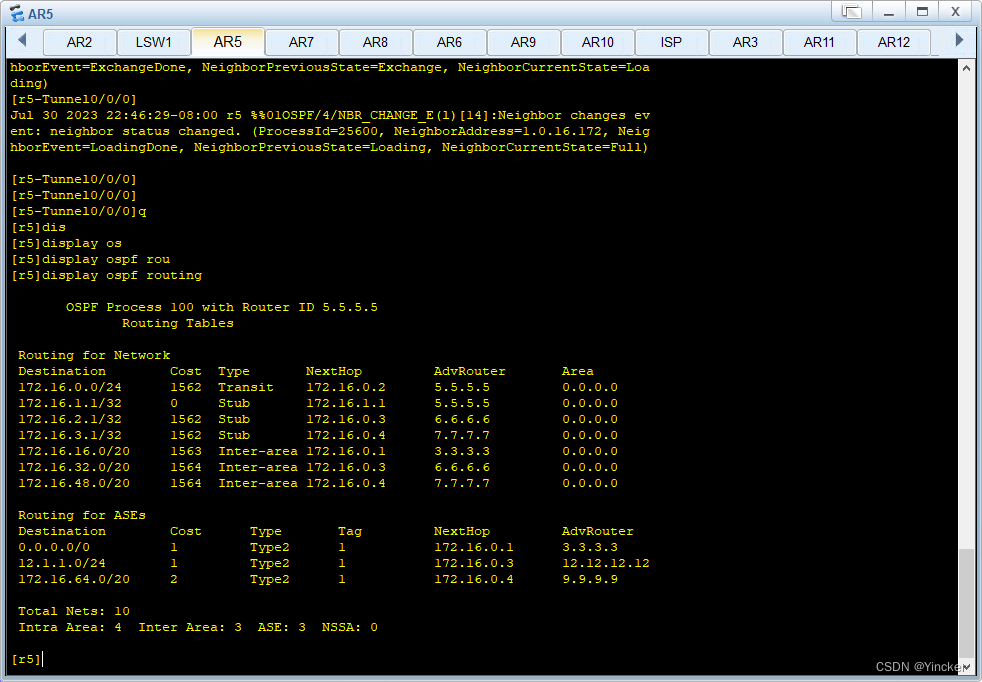
Task: Click the '[r5]display ospf routing' command line
Action: tap(106, 275)
